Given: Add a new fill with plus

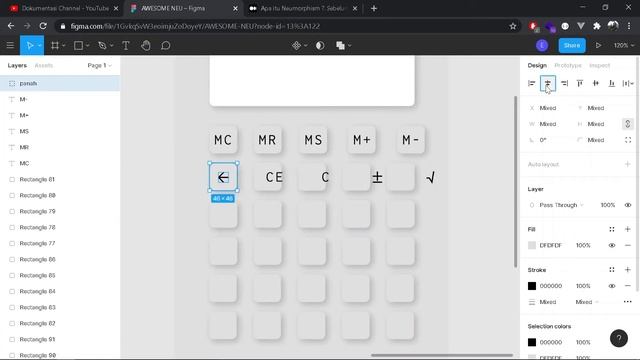Looking at the screenshot, I should pyautogui.click(x=628, y=229).
